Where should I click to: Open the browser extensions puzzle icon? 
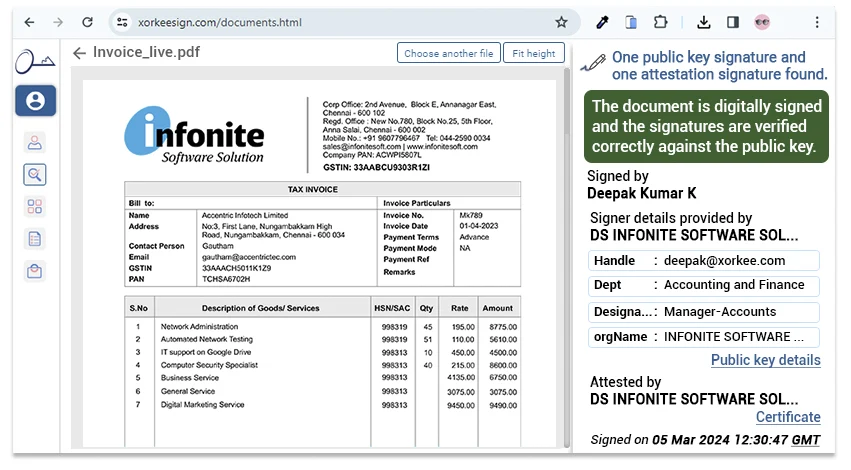[x=660, y=22]
